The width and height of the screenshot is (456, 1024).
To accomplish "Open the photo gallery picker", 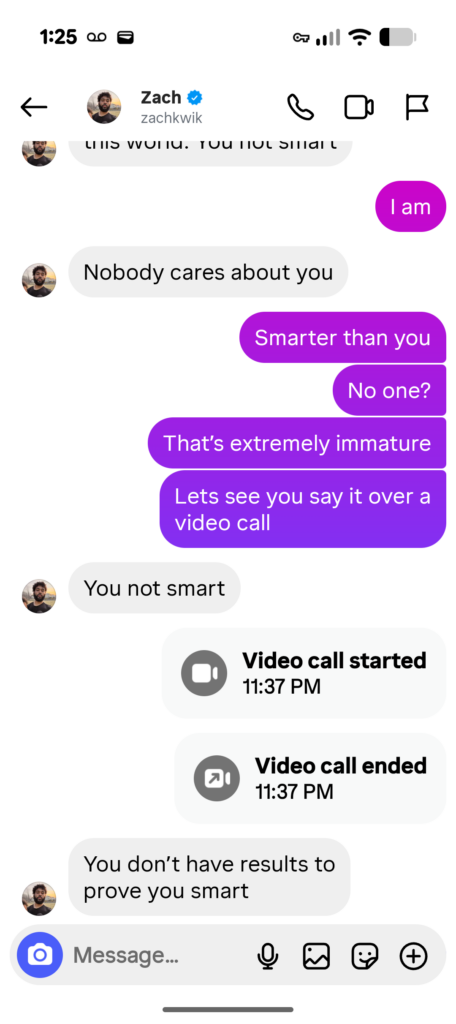I will click(316, 957).
